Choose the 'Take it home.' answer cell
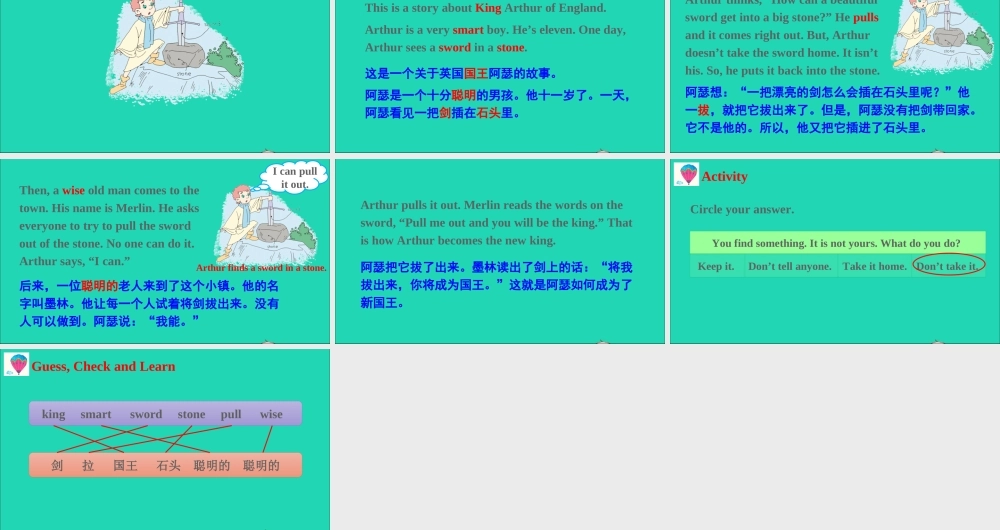The image size is (1000, 530). pos(874,266)
